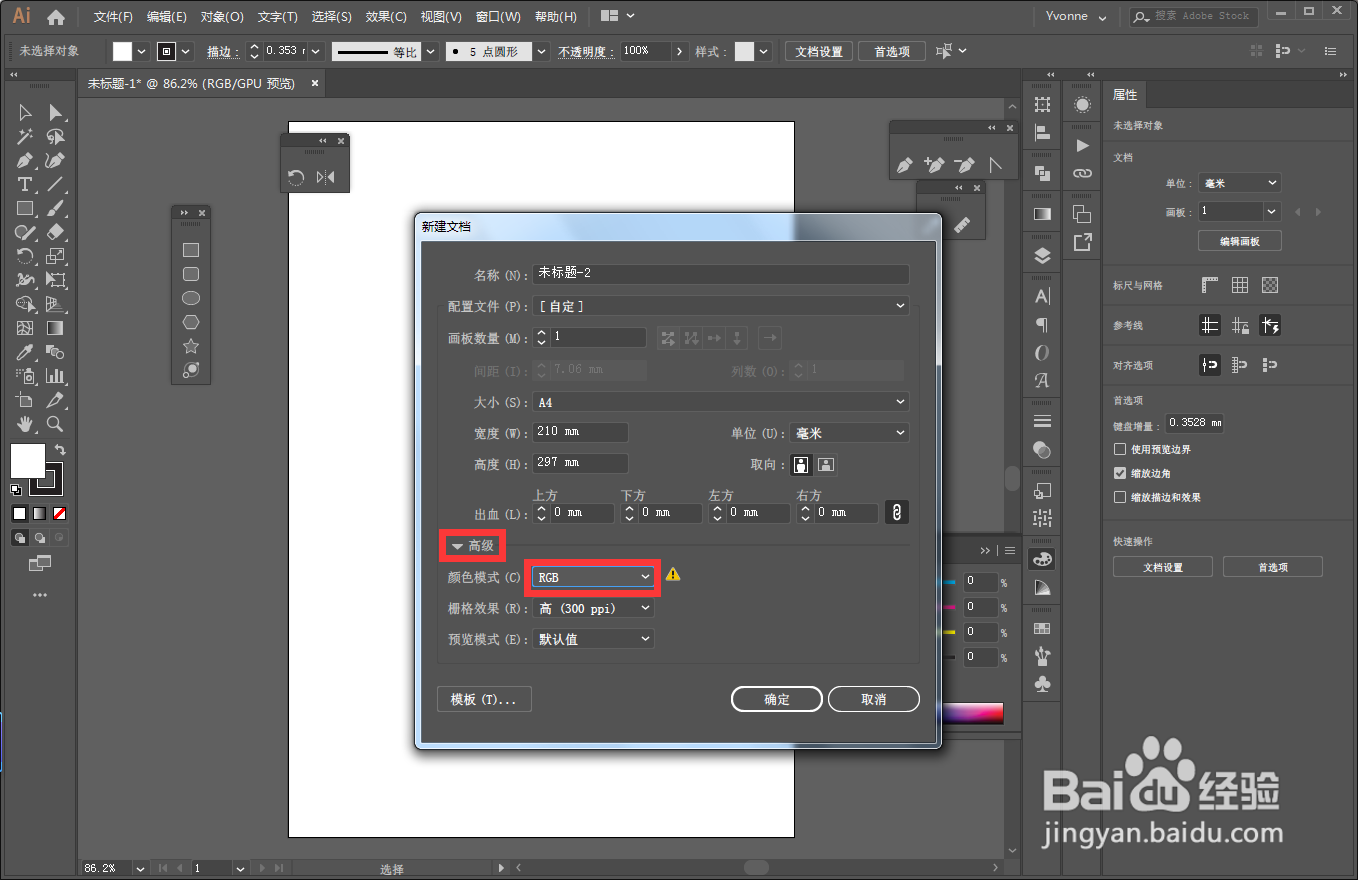Select the Selection arrow tool
1358x880 pixels.
point(25,112)
